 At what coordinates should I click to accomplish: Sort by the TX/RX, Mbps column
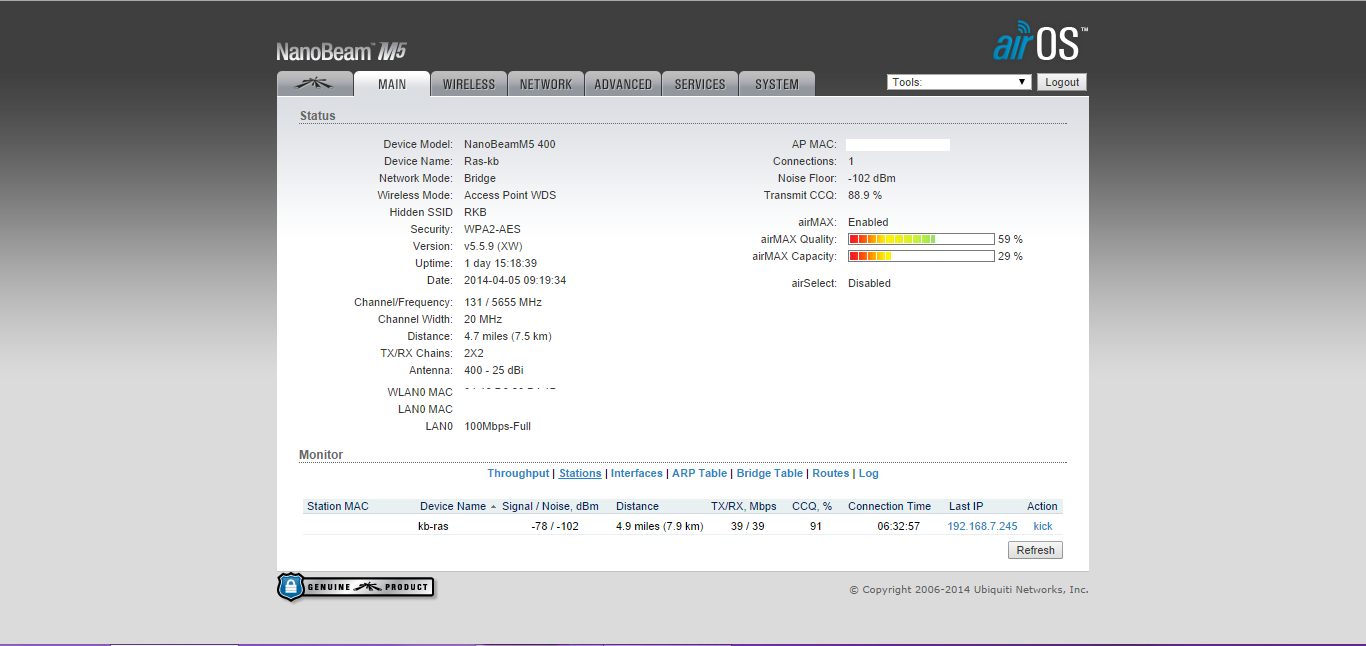coord(743,506)
